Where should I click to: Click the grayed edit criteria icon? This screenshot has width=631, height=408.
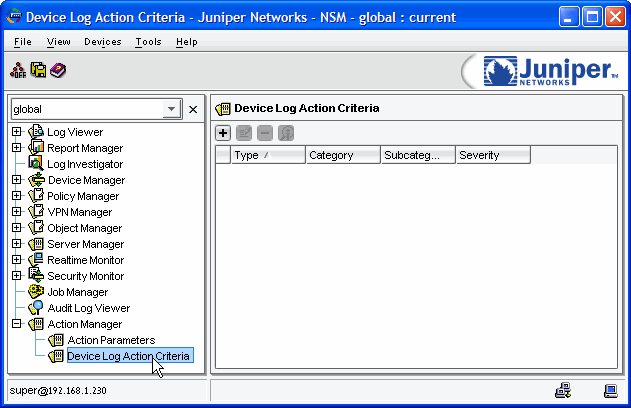click(244, 133)
